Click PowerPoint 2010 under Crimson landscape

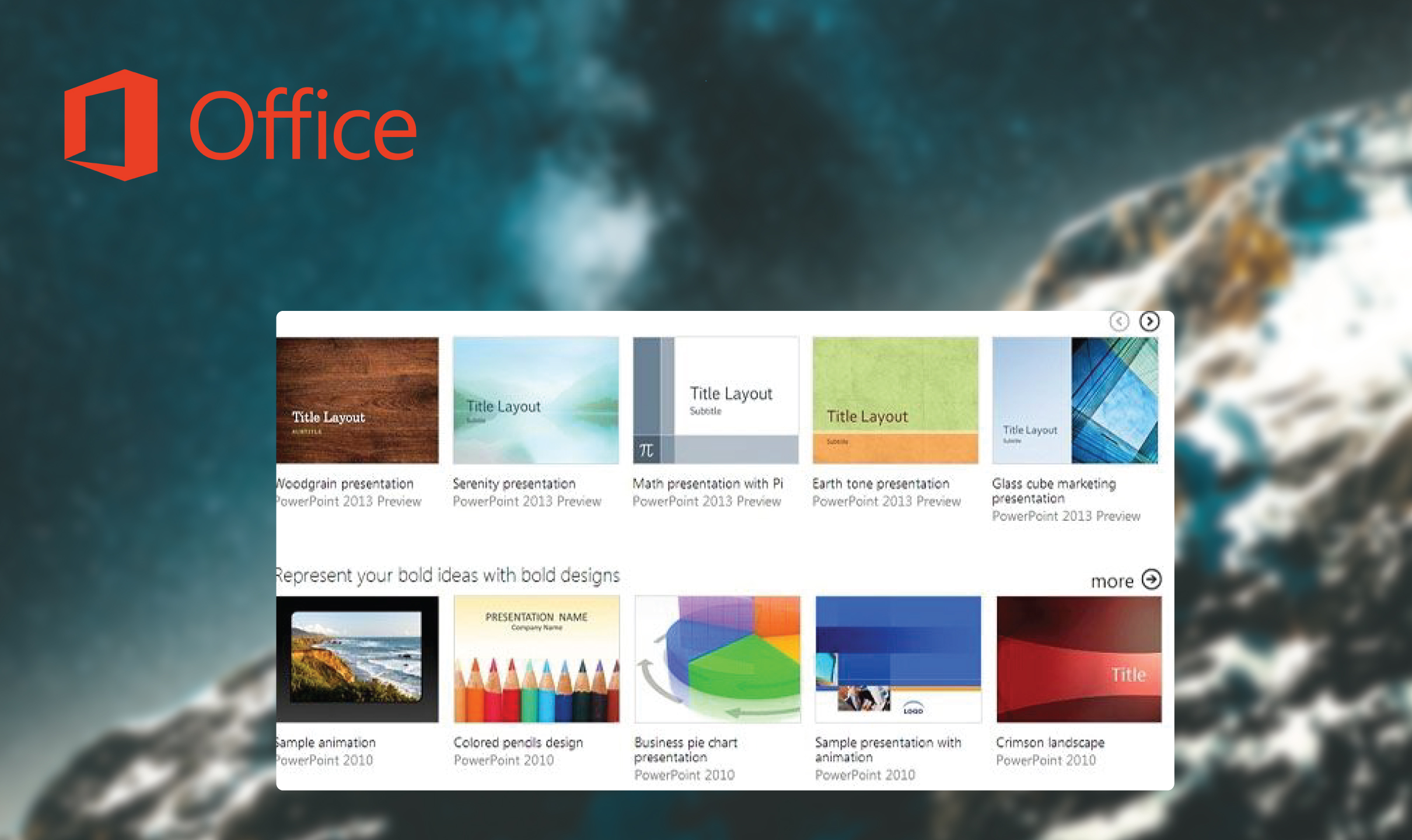click(1046, 760)
